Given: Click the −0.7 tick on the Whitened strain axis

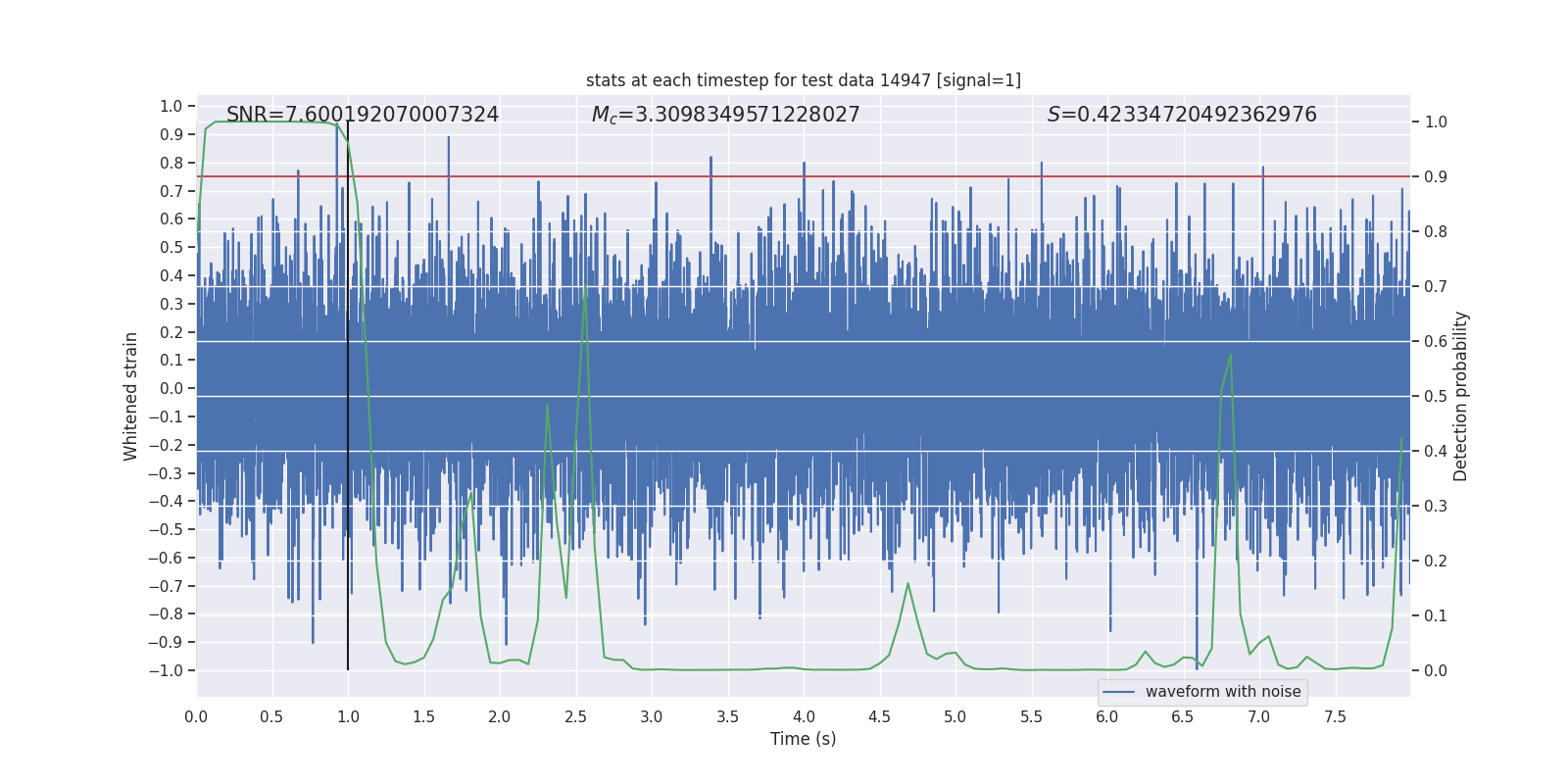Looking at the screenshot, I should point(166,586).
